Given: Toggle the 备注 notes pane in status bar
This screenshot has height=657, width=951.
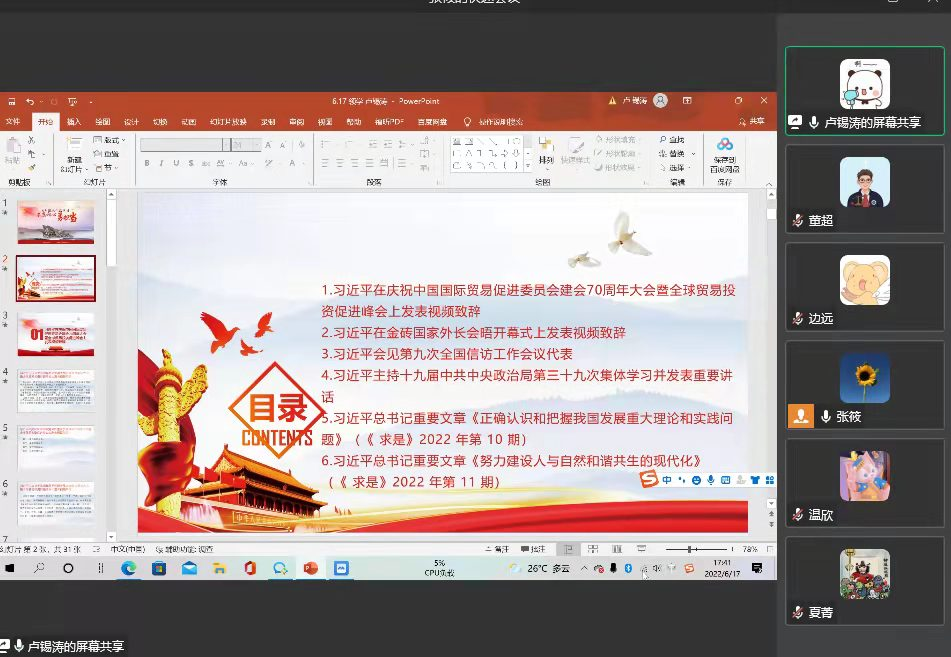Looking at the screenshot, I should 496,549.
